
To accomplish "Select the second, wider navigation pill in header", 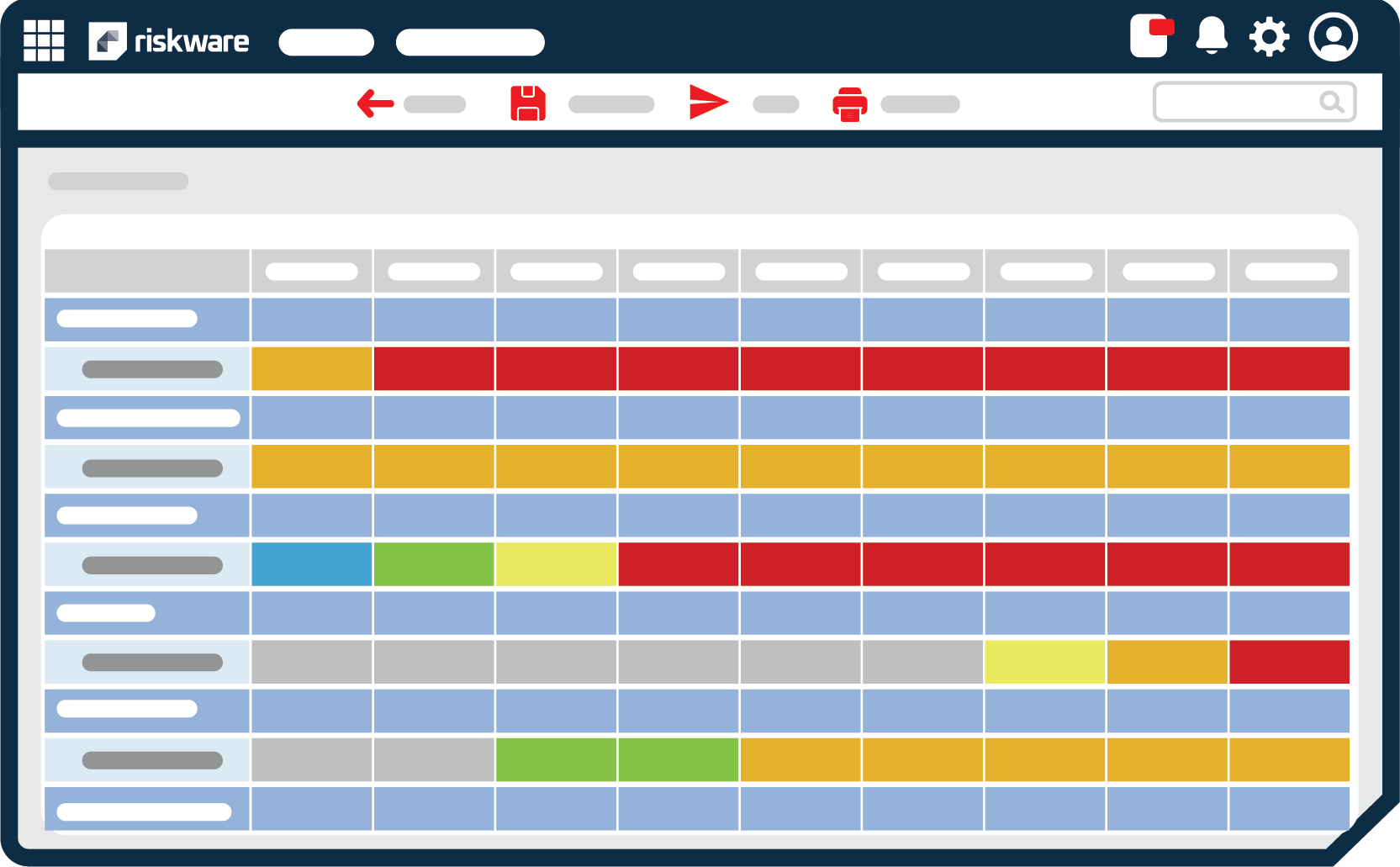I will pos(470,42).
